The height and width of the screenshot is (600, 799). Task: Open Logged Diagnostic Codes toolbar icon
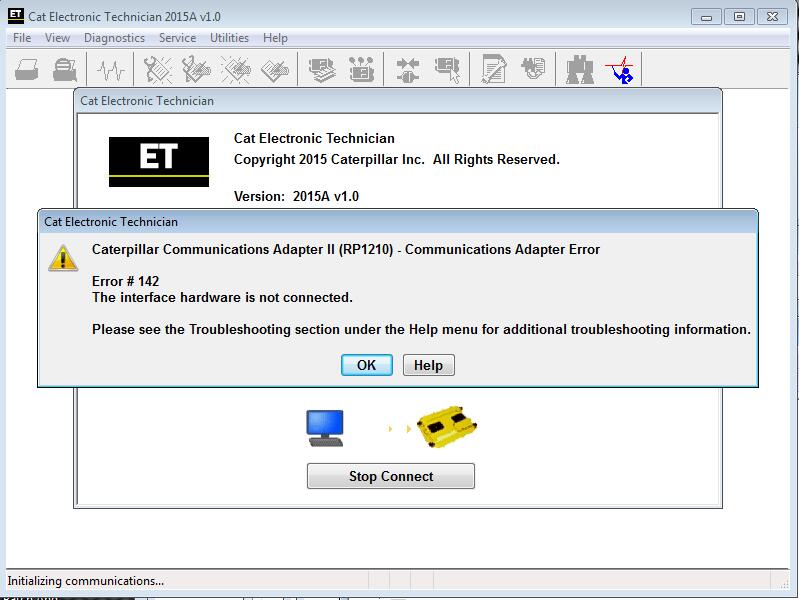196,69
